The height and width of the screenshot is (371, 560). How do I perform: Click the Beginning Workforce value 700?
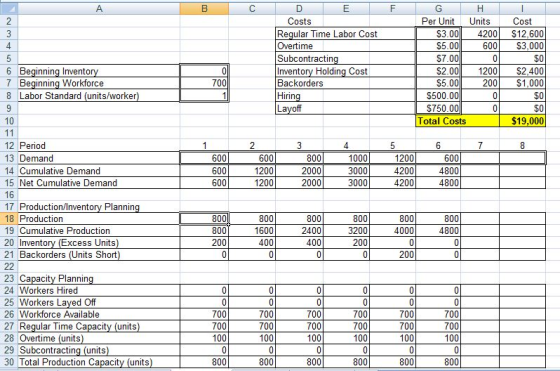[x=204, y=83]
